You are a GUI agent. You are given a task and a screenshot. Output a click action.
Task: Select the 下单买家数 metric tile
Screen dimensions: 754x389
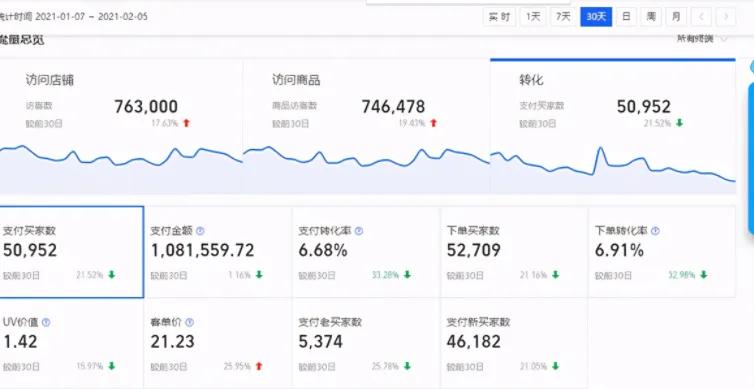pyautogui.click(x=515, y=252)
